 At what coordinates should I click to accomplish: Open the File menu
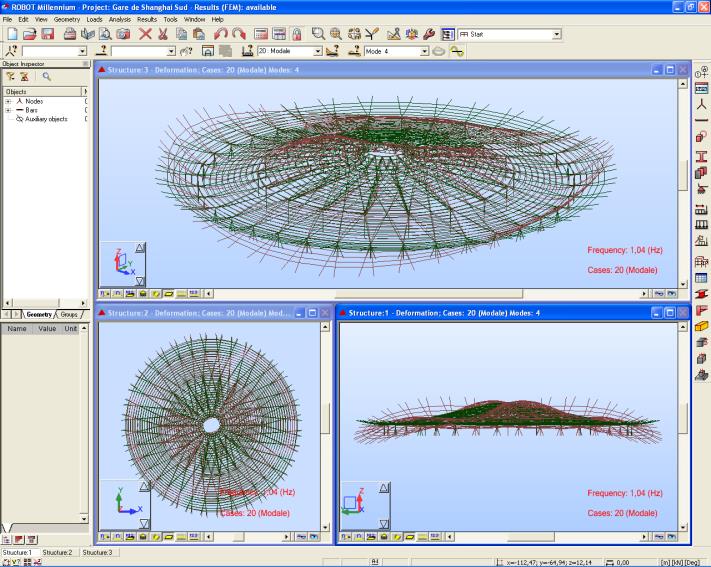point(7,20)
